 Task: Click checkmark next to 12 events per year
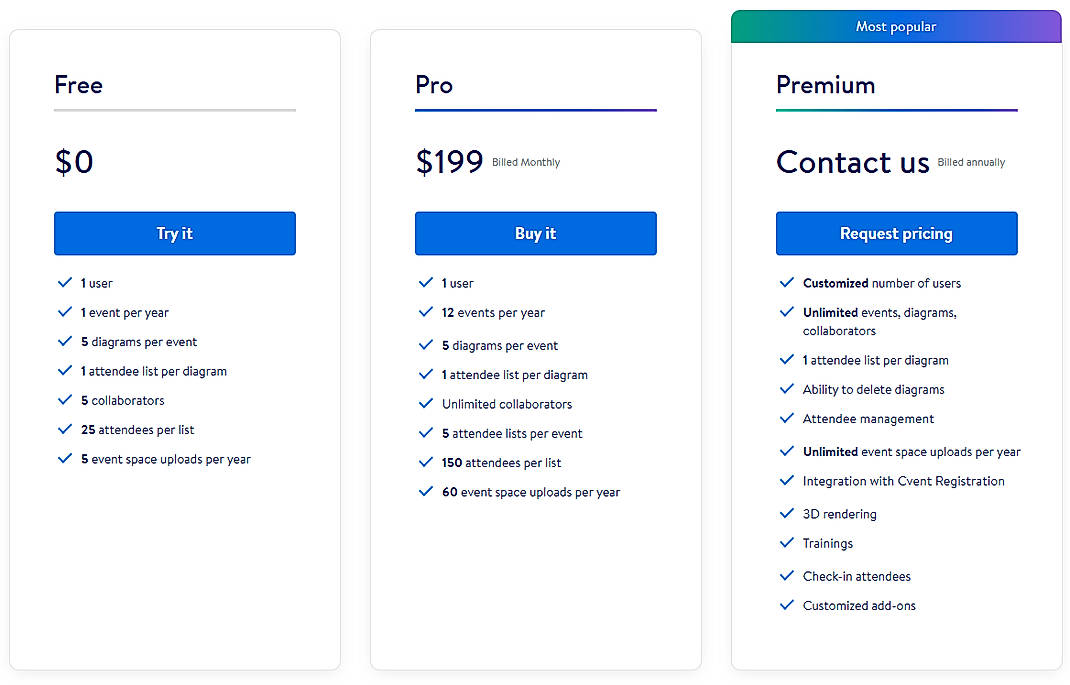pyautogui.click(x=425, y=312)
